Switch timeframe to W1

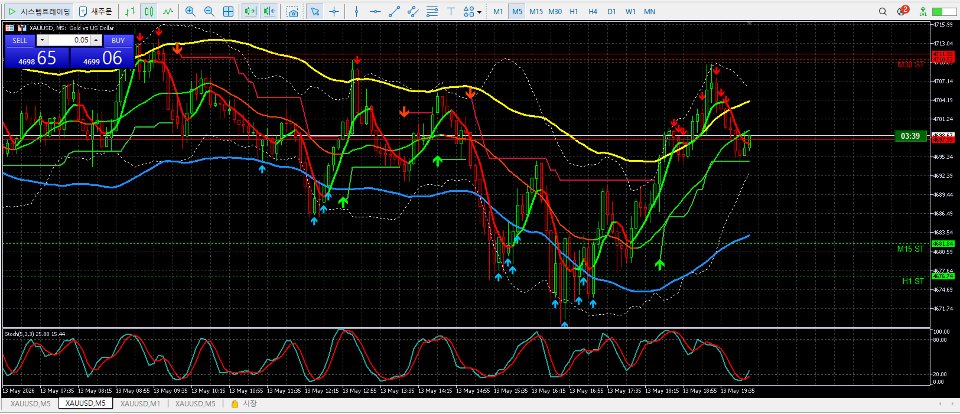point(631,11)
